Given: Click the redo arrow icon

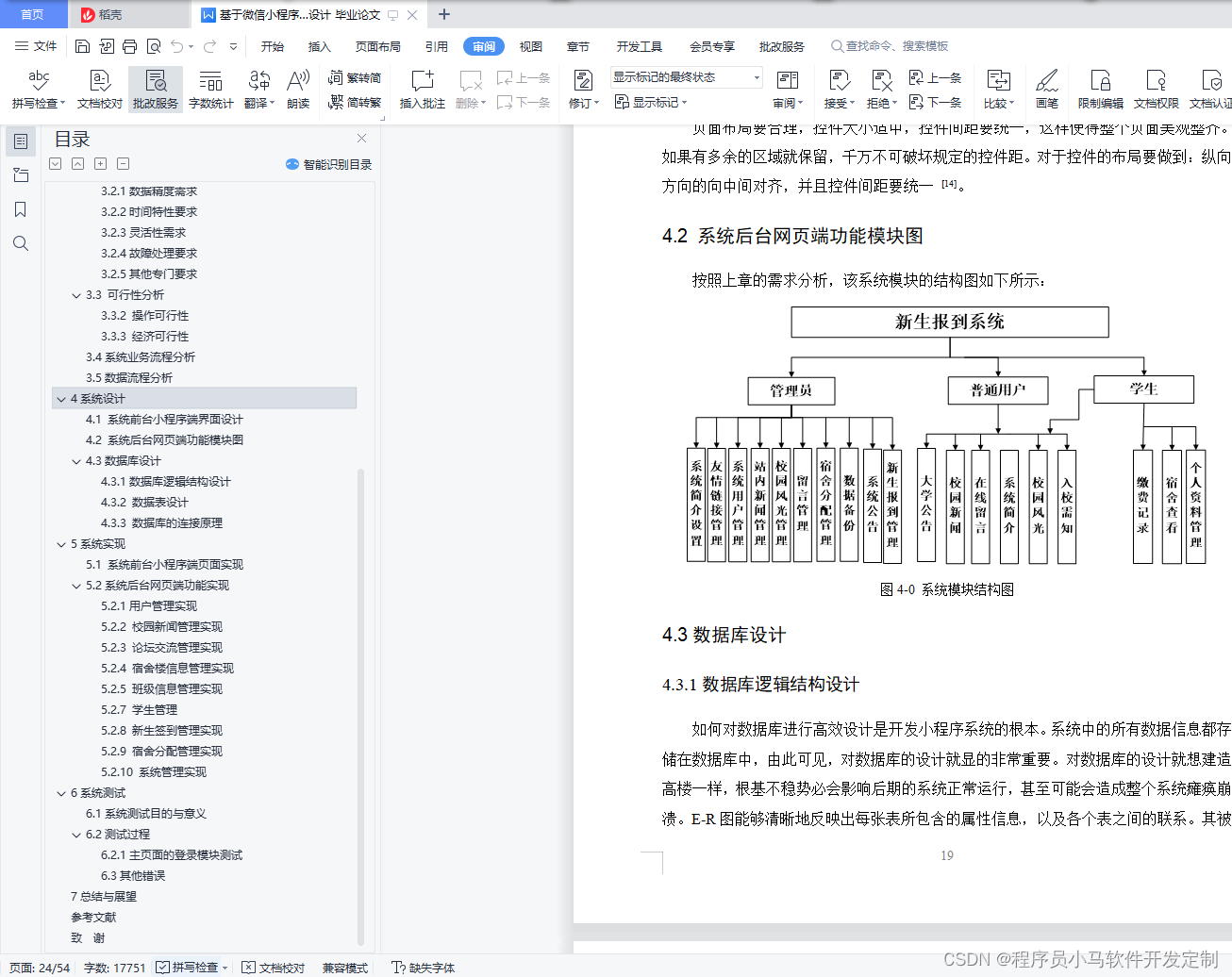Looking at the screenshot, I should pyautogui.click(x=209, y=46).
